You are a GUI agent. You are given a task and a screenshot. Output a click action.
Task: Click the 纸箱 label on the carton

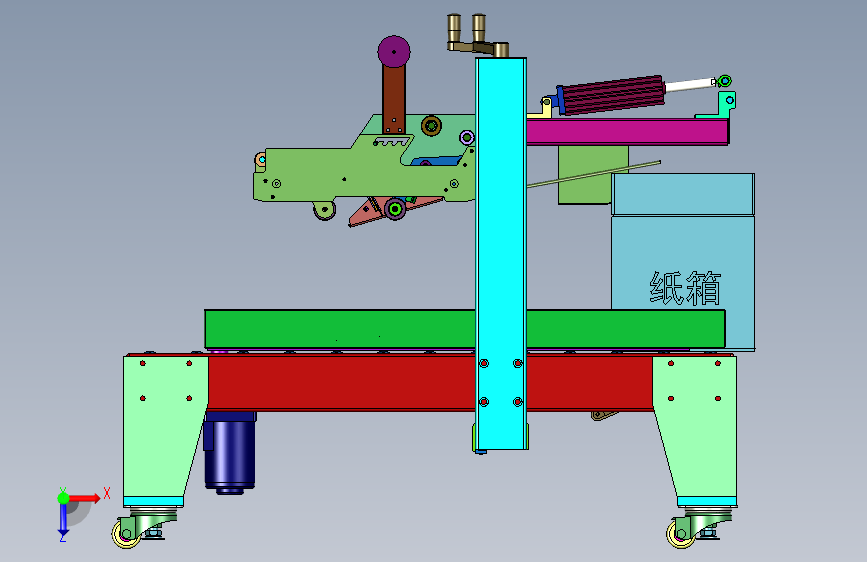point(685,288)
